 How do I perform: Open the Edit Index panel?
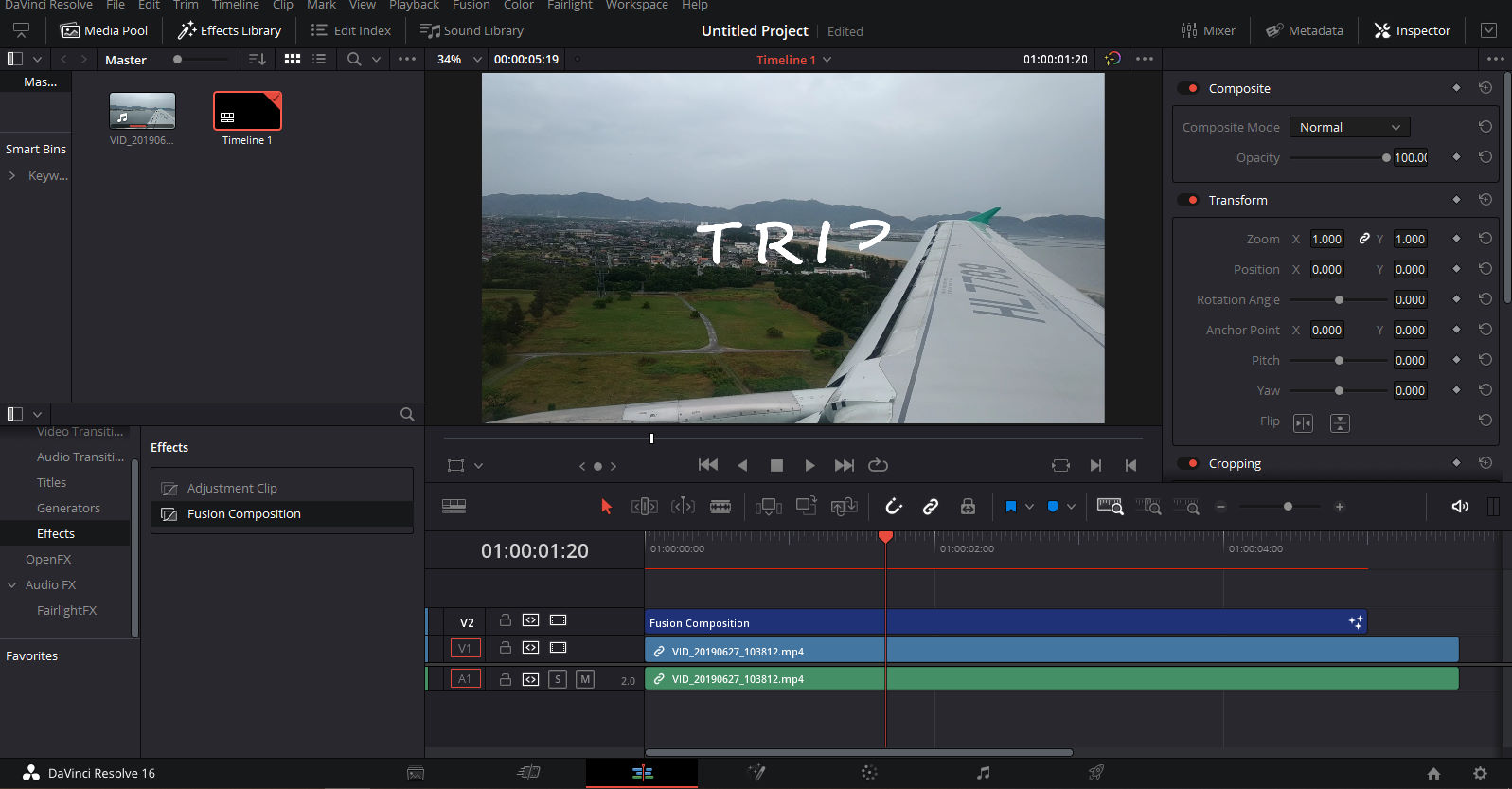click(x=350, y=30)
